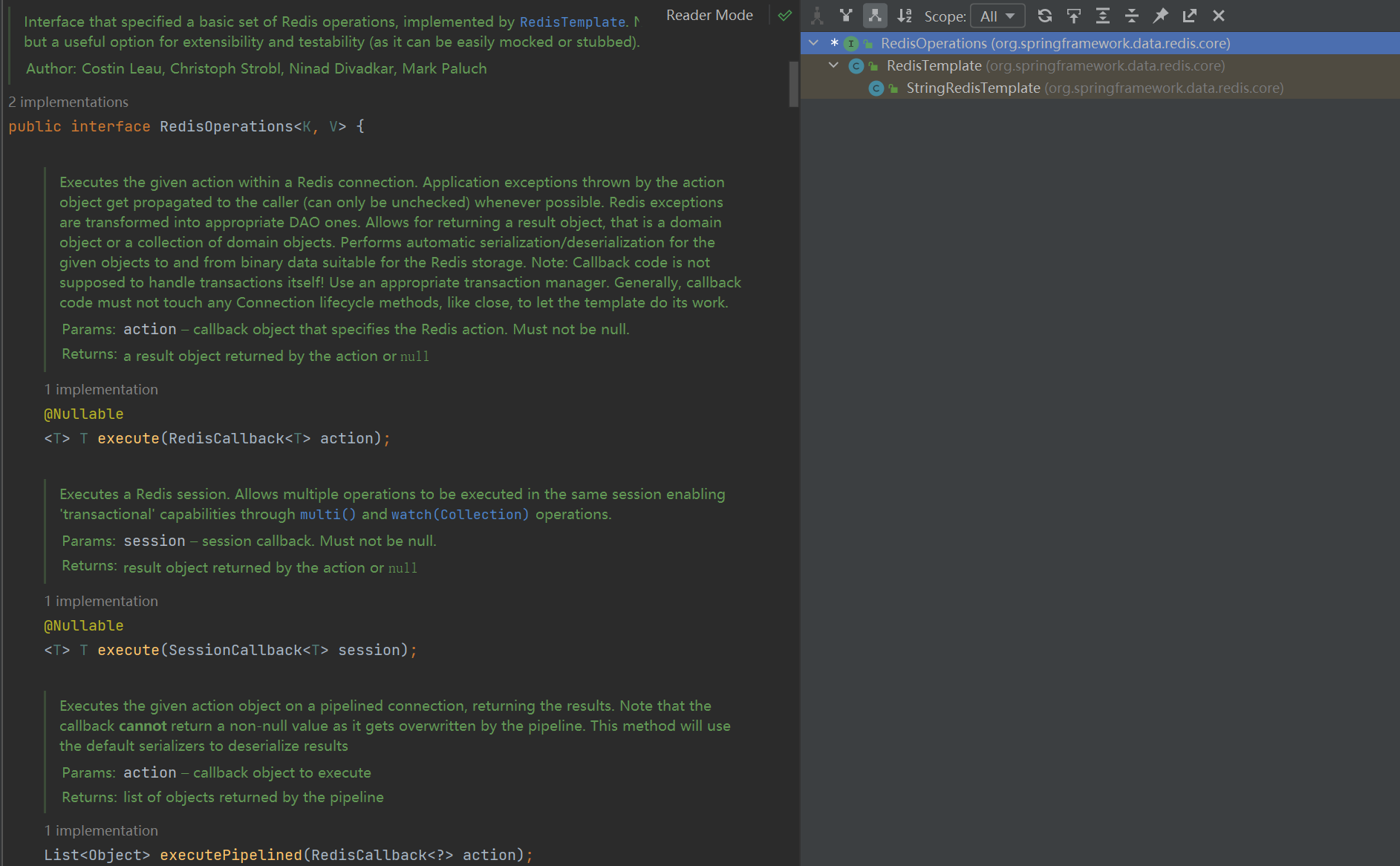Follow the watch(Collection) doc link

click(x=460, y=515)
